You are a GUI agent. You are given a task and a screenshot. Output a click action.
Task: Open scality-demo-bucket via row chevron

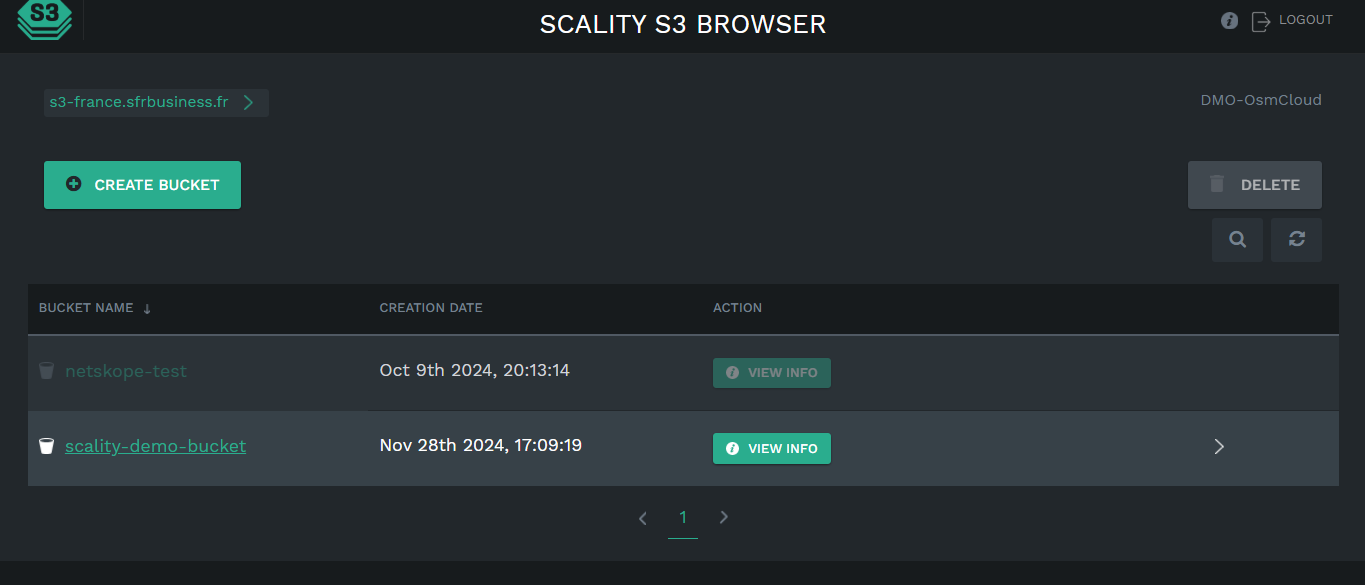1219,447
